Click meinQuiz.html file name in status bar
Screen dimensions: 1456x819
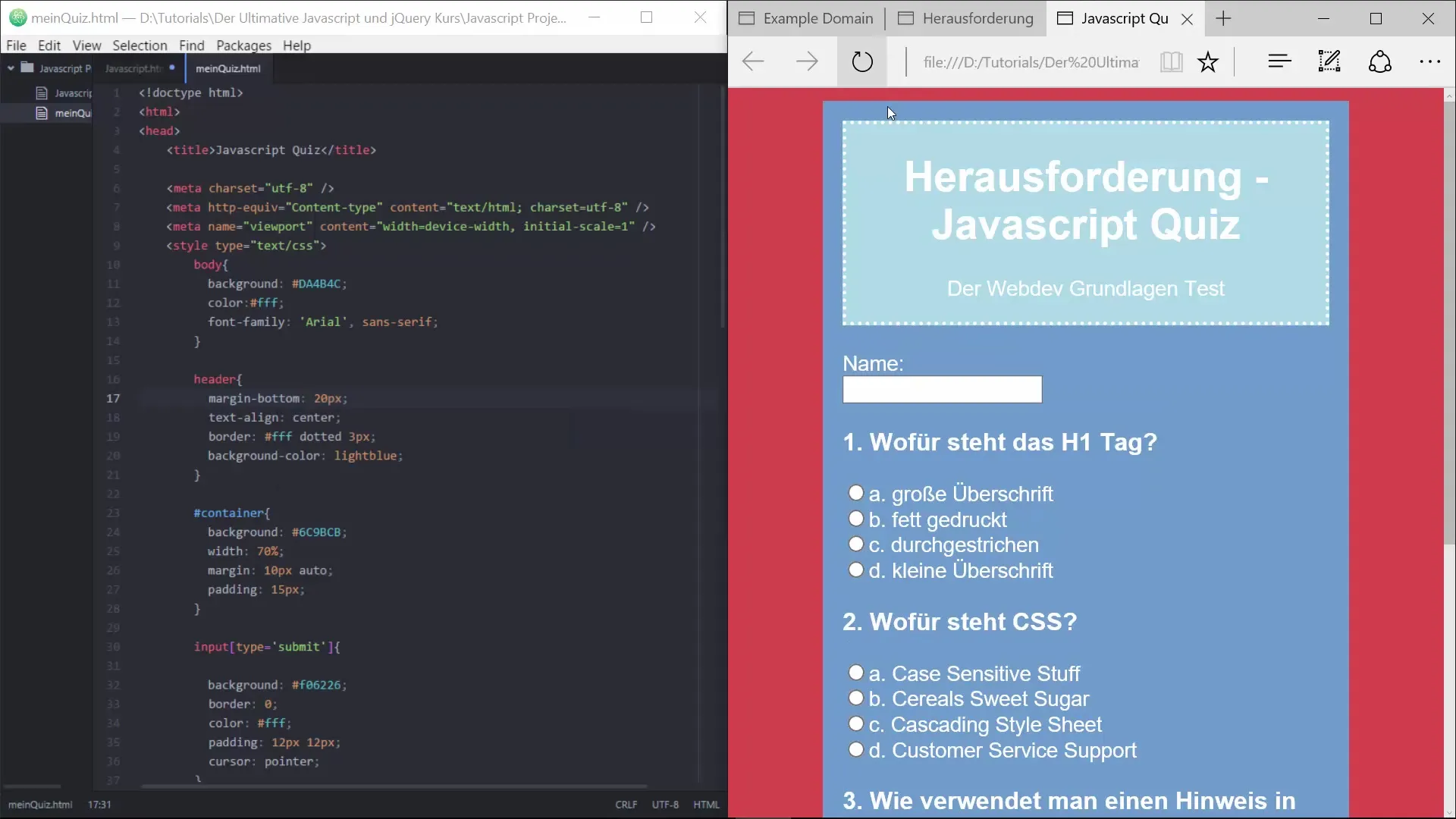[40, 805]
